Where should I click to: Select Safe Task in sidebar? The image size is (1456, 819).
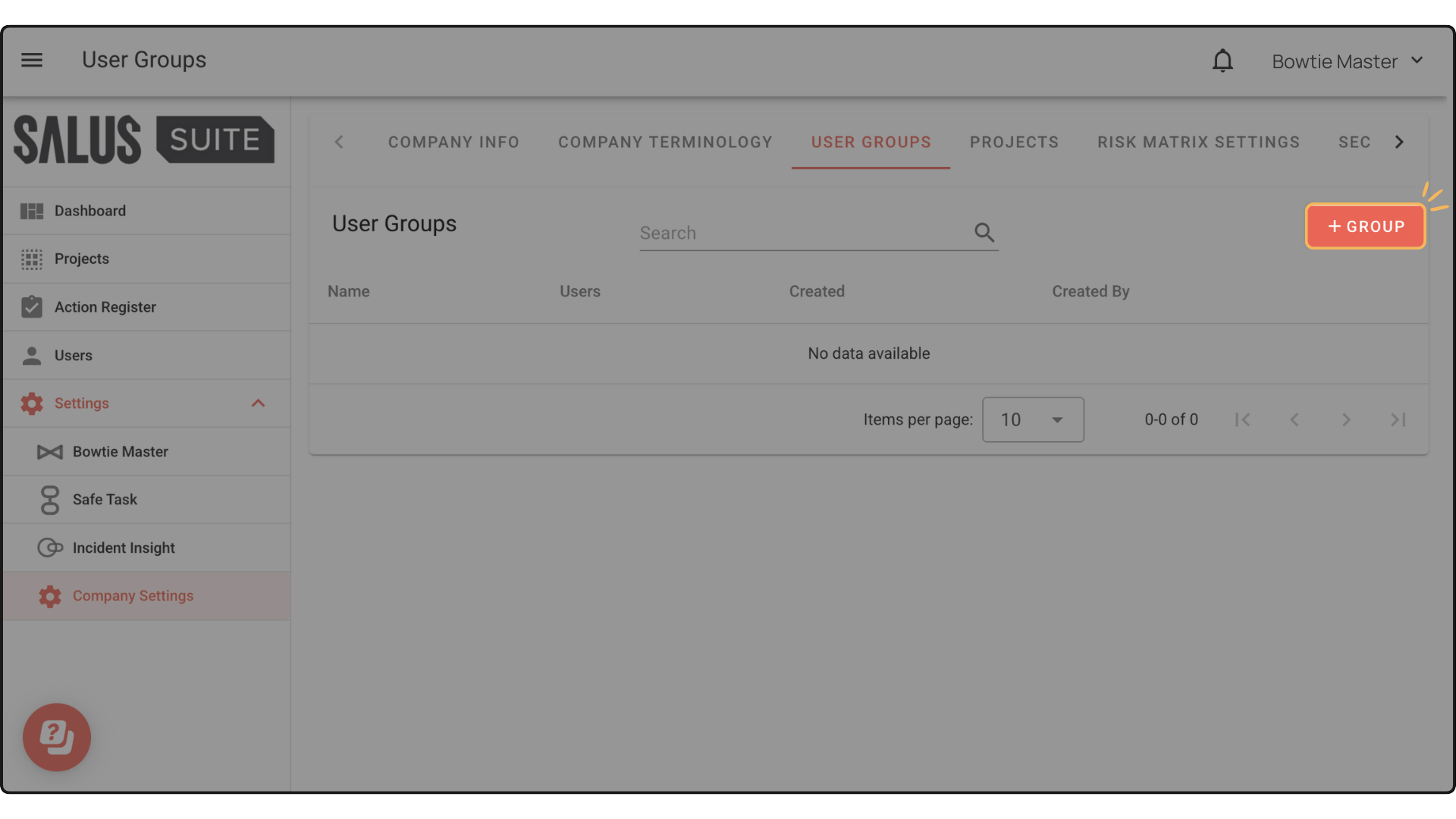coord(105,500)
